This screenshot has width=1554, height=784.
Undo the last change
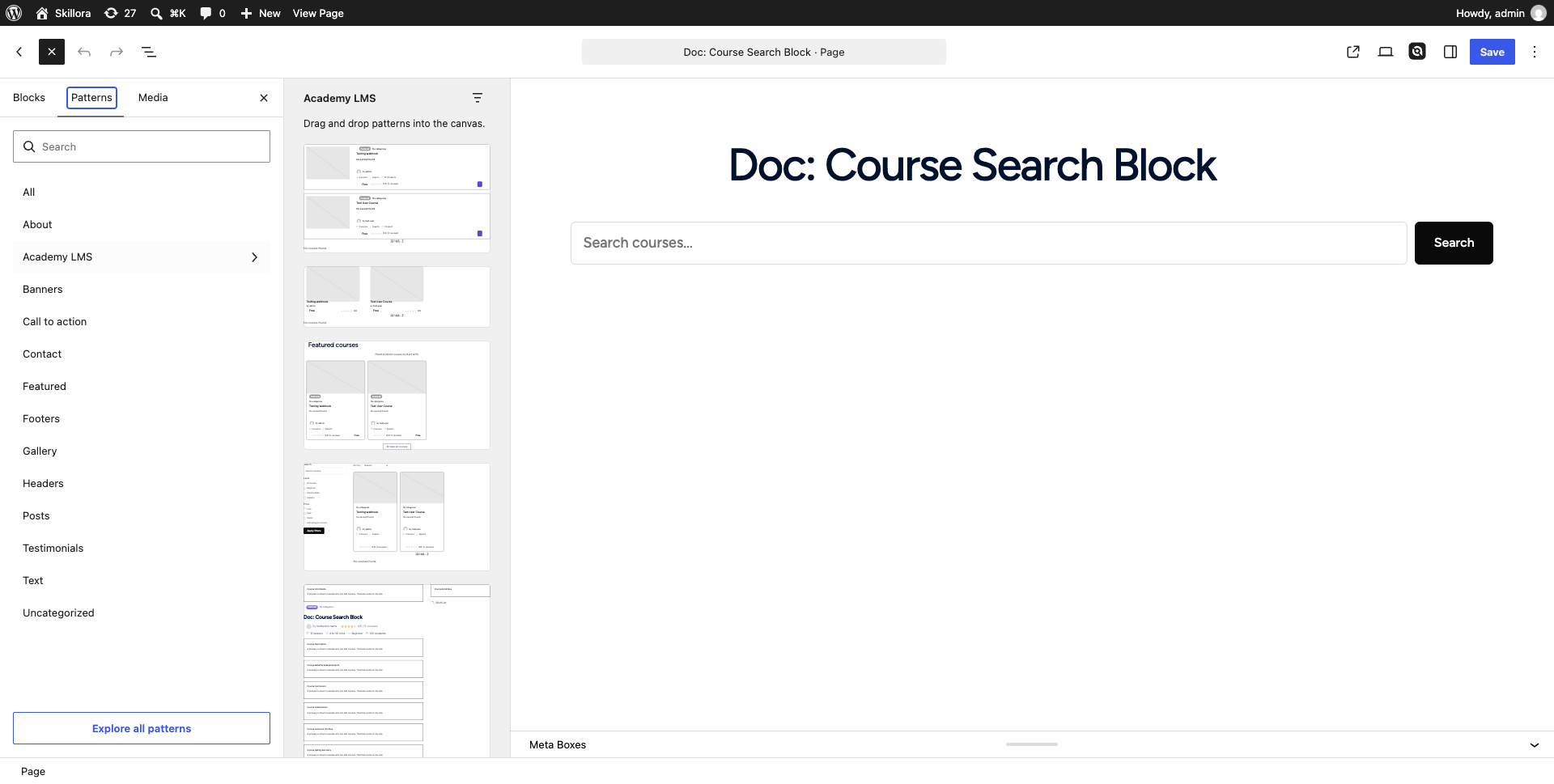click(84, 52)
